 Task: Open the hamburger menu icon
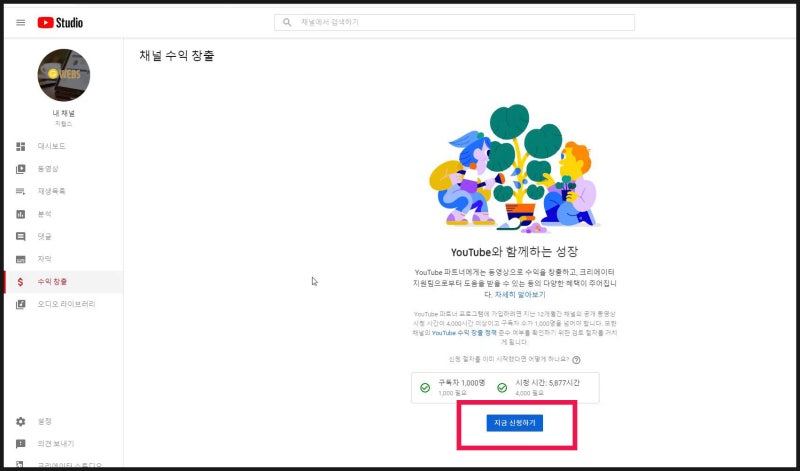pos(20,22)
